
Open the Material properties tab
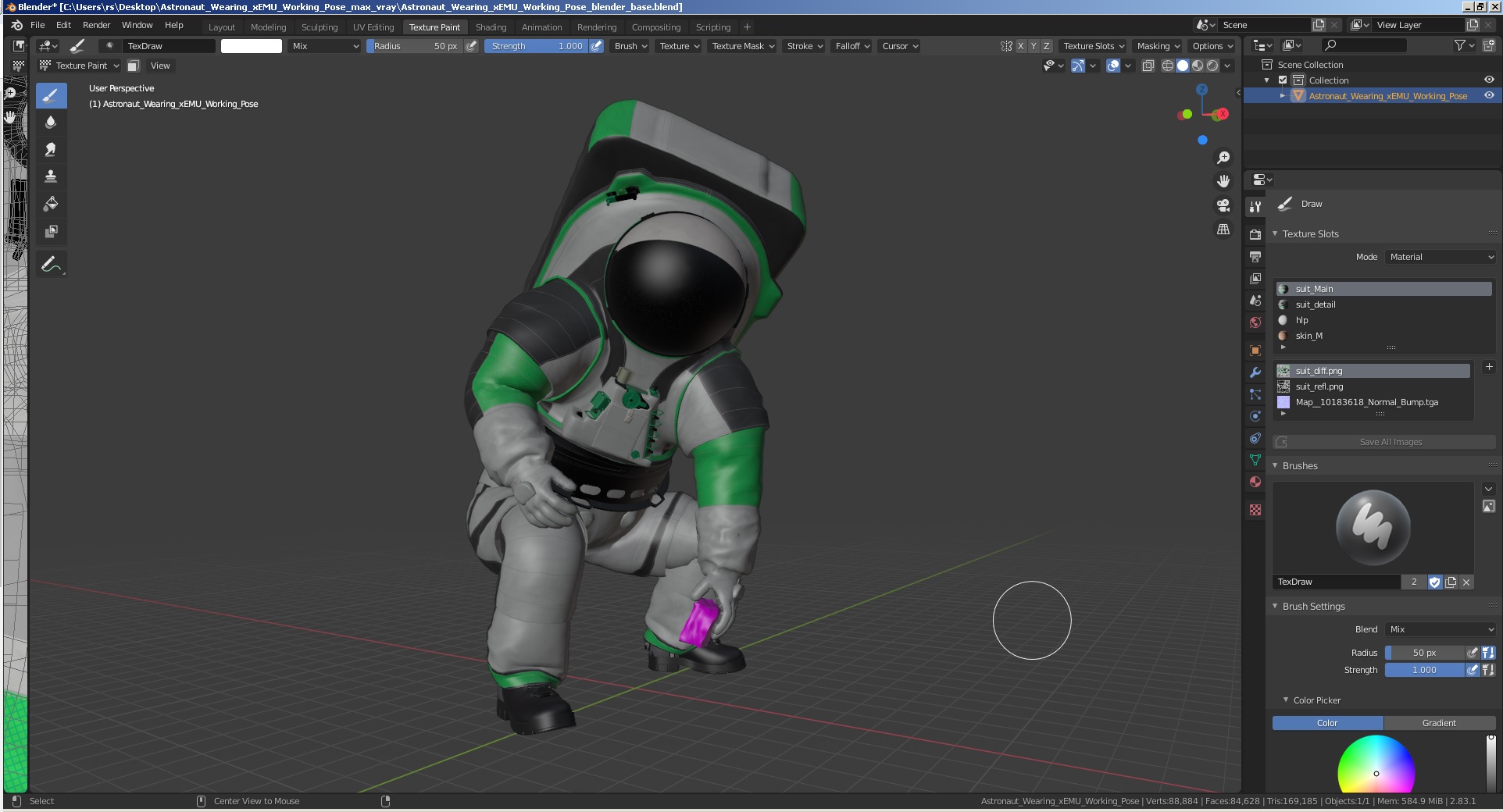[1255, 482]
